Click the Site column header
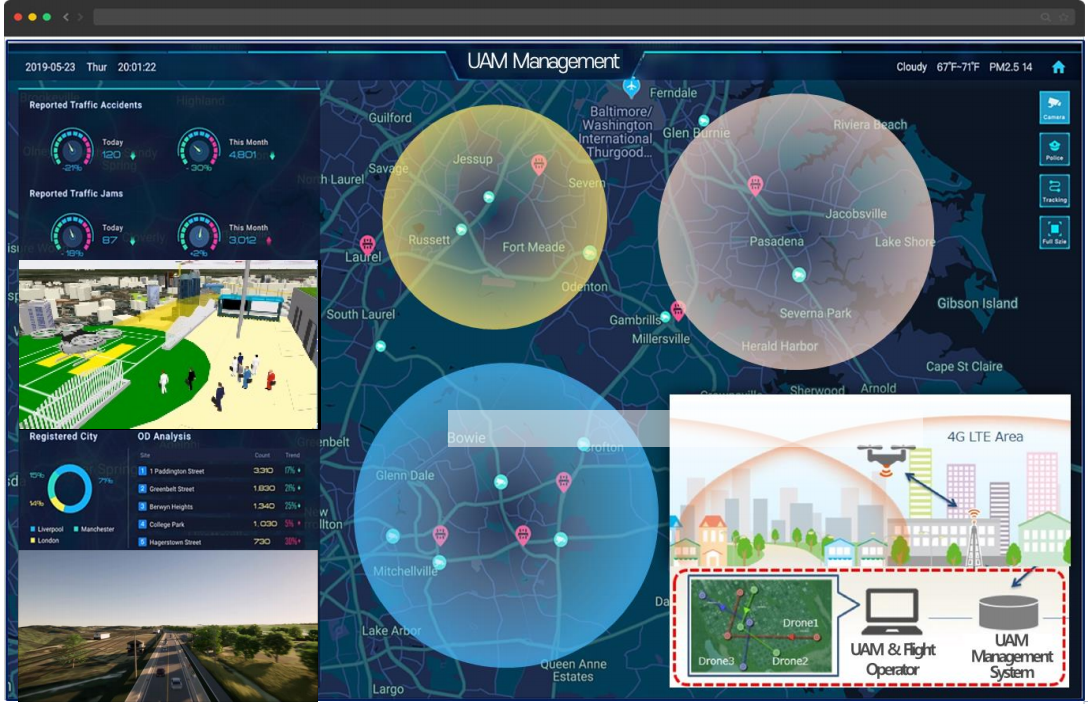The image size is (1088, 704). [x=145, y=456]
